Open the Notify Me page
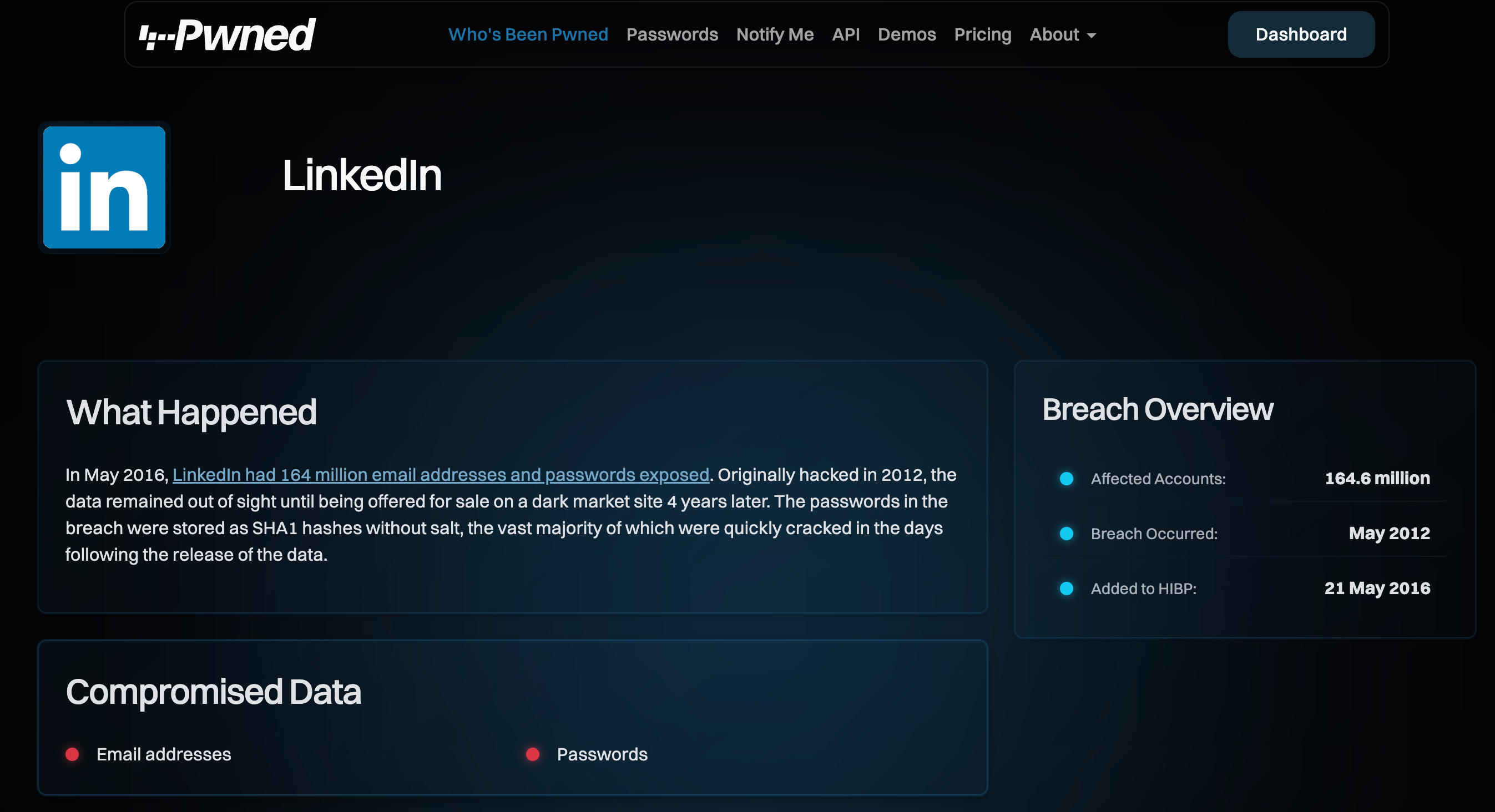Screen dimensions: 1495x812 (774, 35)
